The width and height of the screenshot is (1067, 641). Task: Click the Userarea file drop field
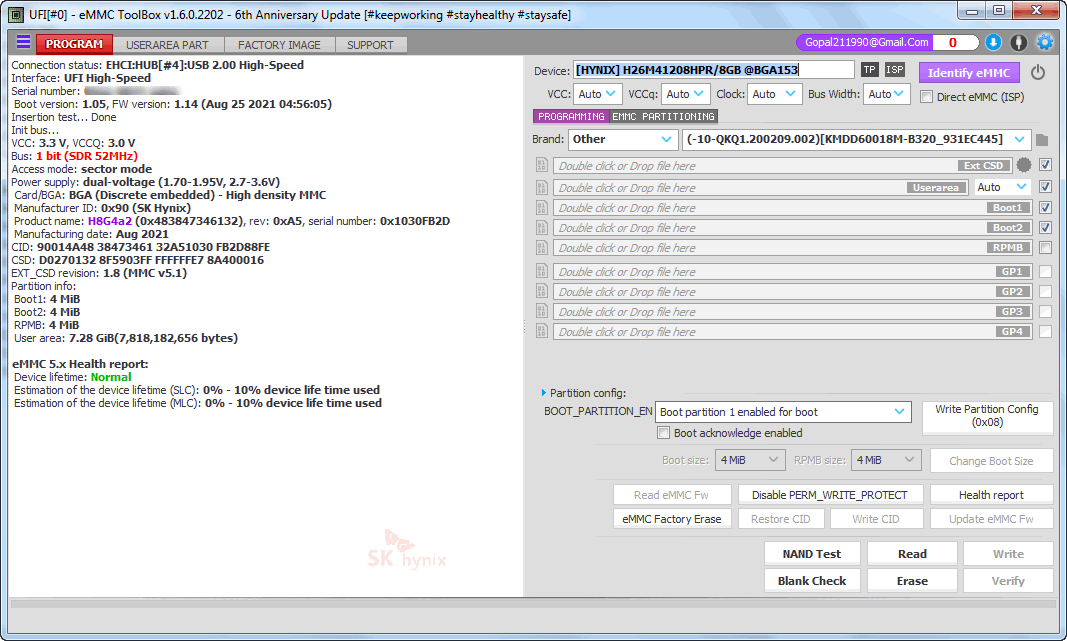click(x=760, y=187)
